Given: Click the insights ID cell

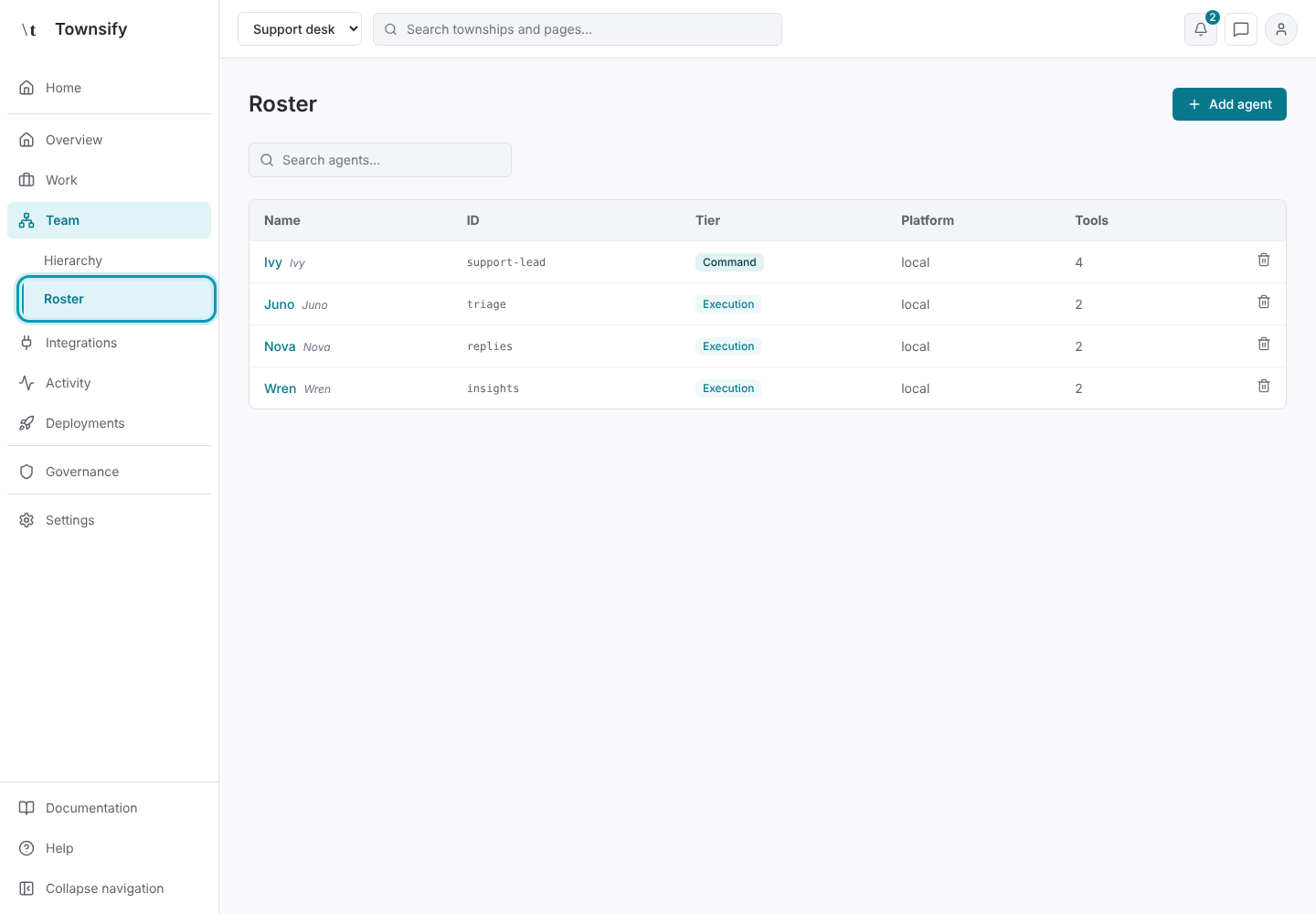Looking at the screenshot, I should [493, 388].
